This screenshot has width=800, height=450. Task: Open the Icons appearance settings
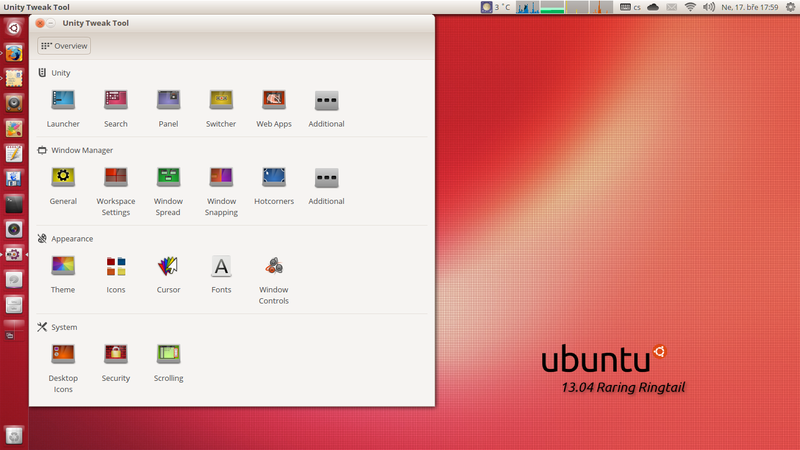(x=116, y=274)
